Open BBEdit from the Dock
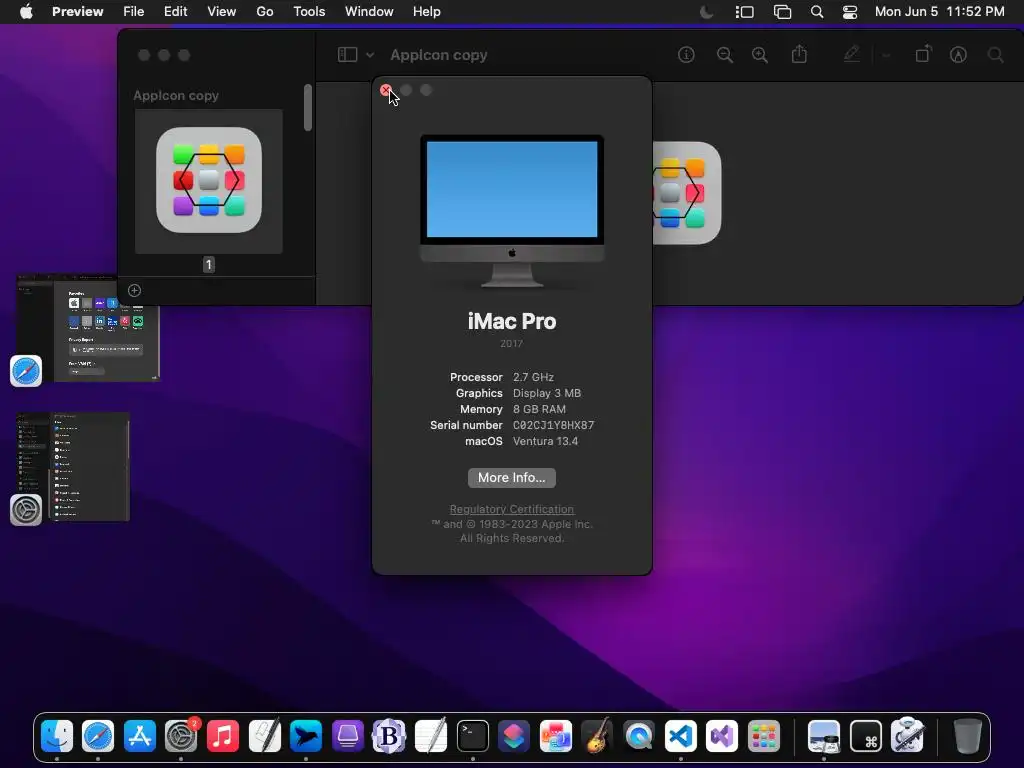The height and width of the screenshot is (768, 1024). pyautogui.click(x=389, y=736)
